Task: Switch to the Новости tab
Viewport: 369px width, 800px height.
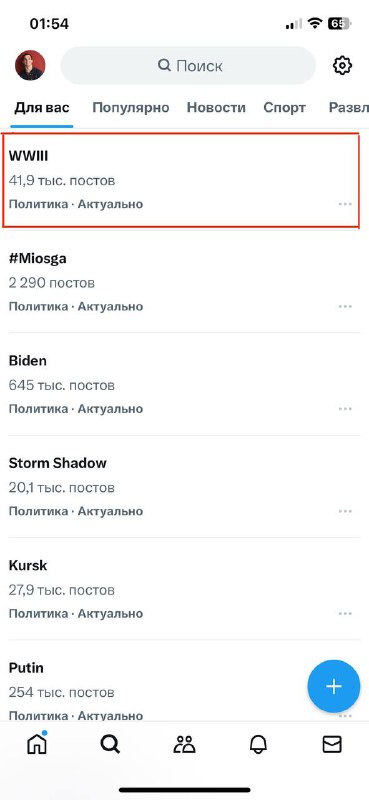Action: 216,108
